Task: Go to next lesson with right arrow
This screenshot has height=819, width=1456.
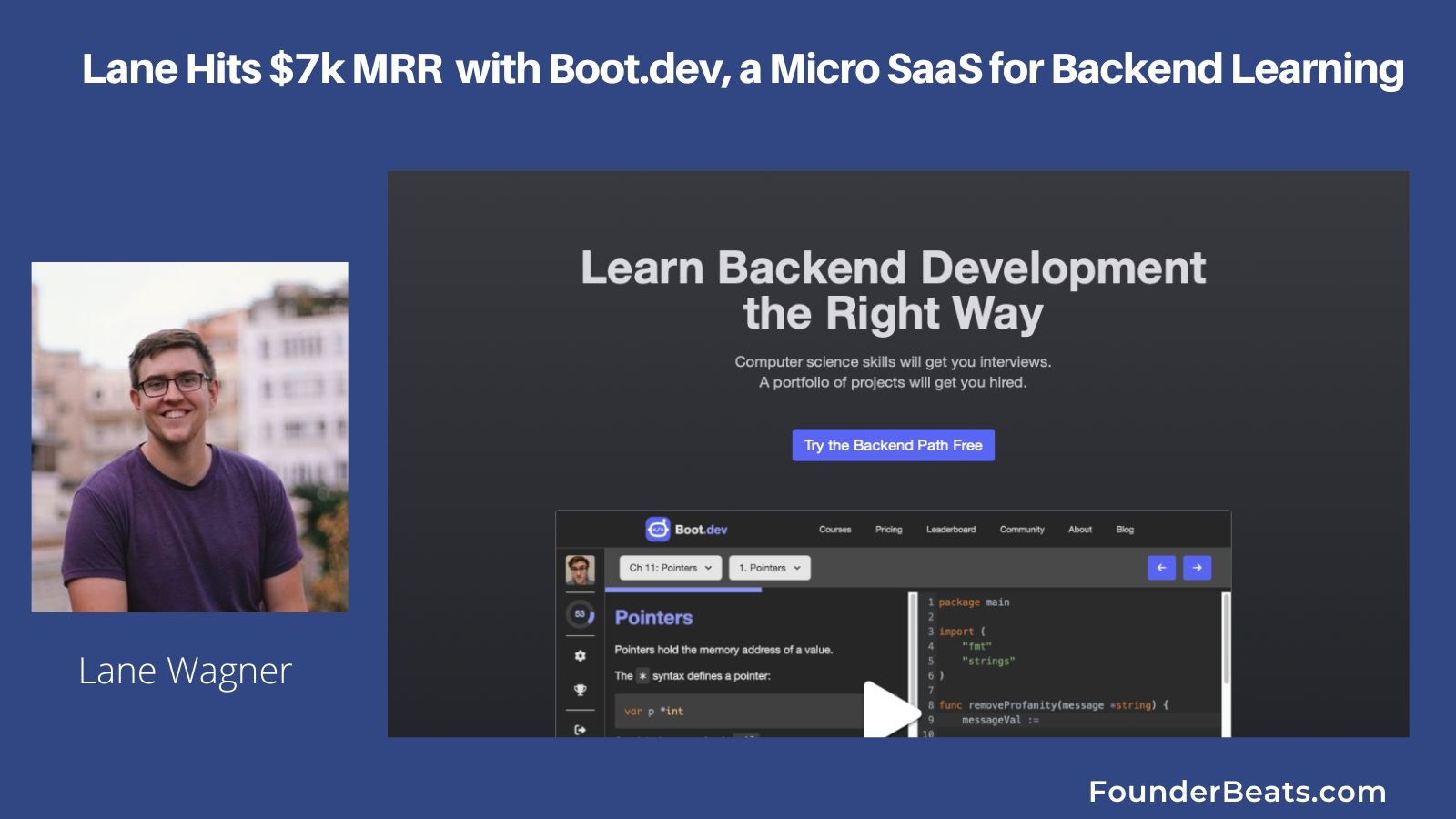Action: pyautogui.click(x=1198, y=568)
